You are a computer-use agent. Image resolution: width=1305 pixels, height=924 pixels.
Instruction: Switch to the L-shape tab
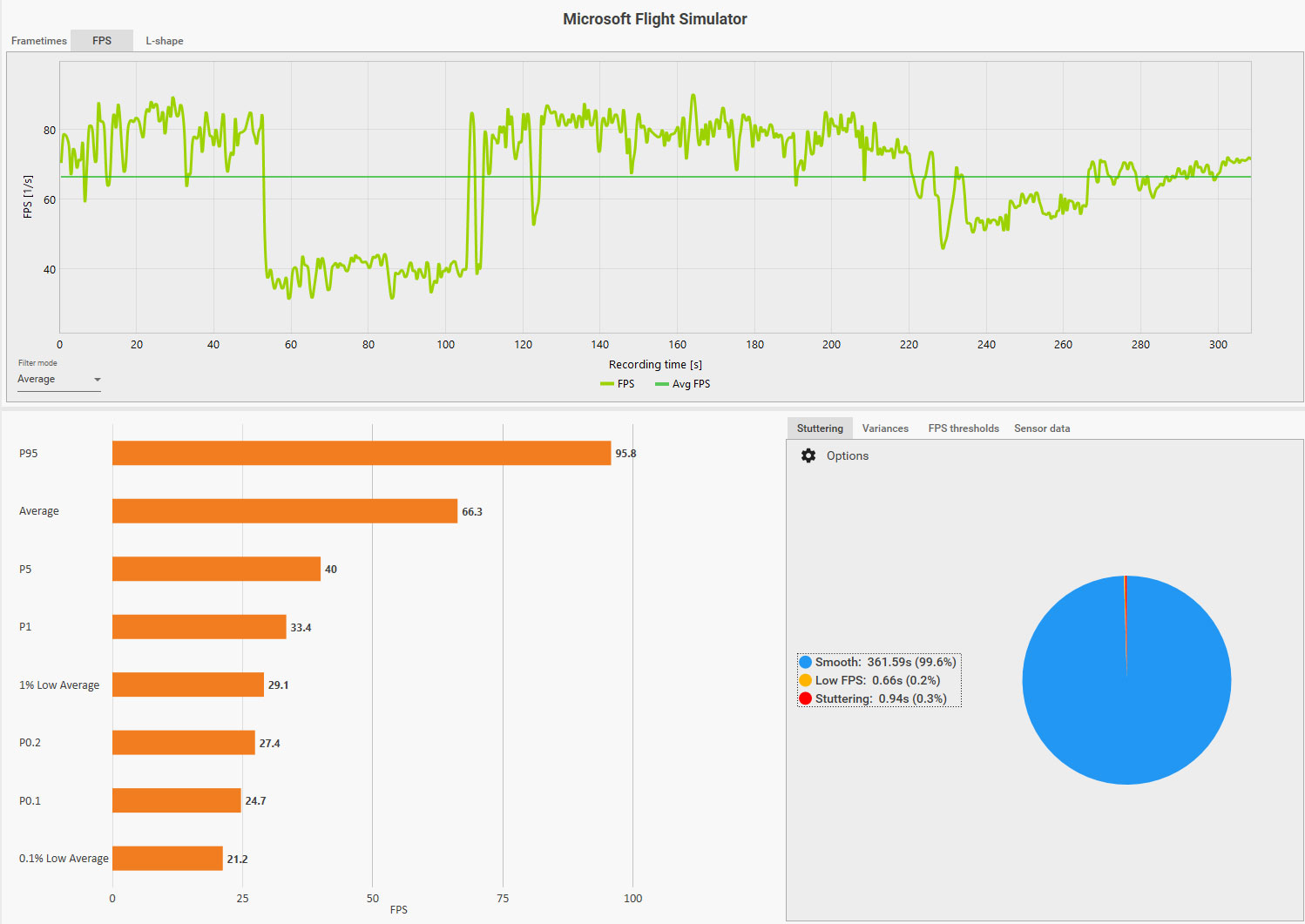(x=165, y=41)
